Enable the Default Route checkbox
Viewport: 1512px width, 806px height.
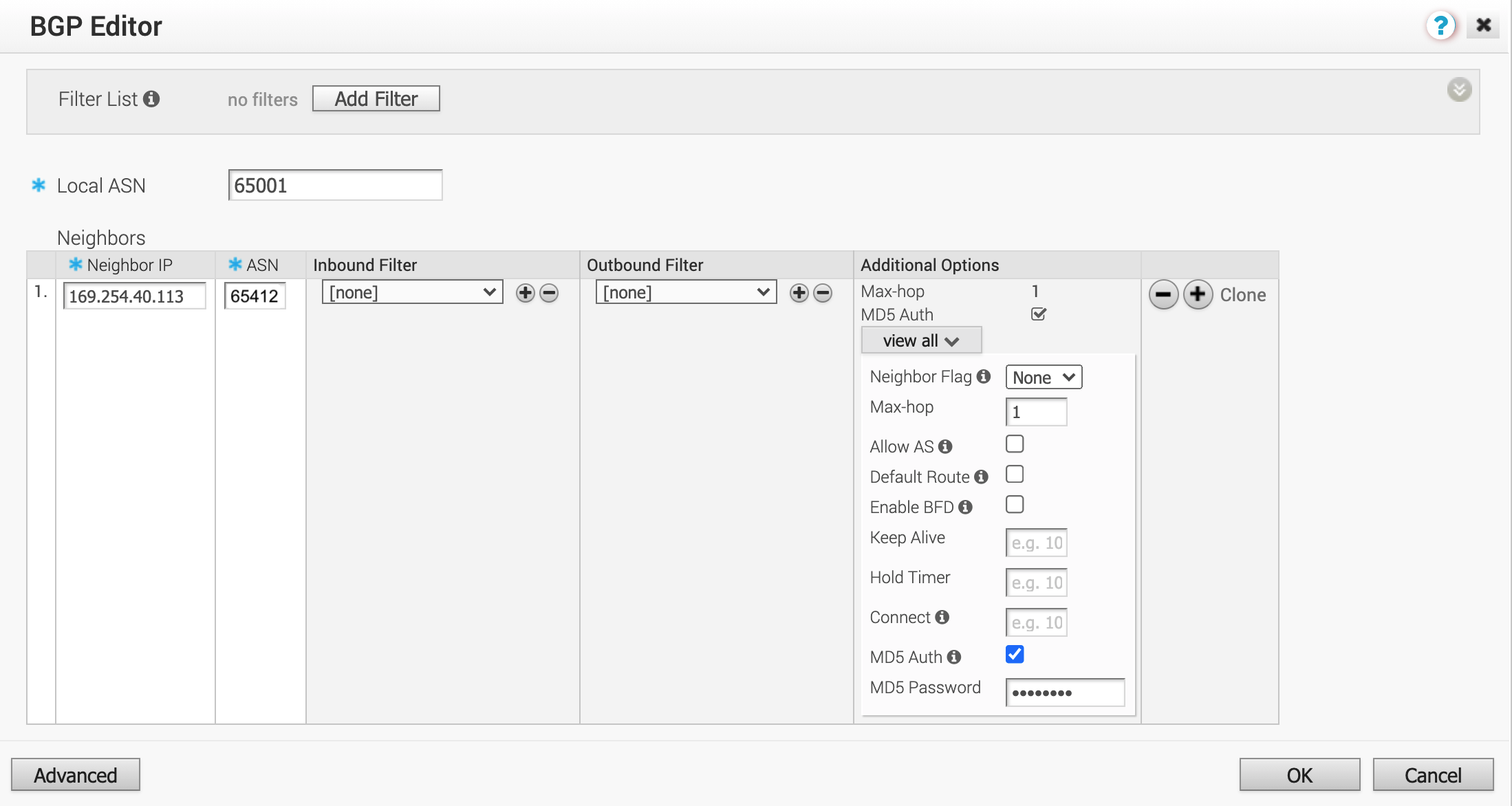click(x=1015, y=475)
